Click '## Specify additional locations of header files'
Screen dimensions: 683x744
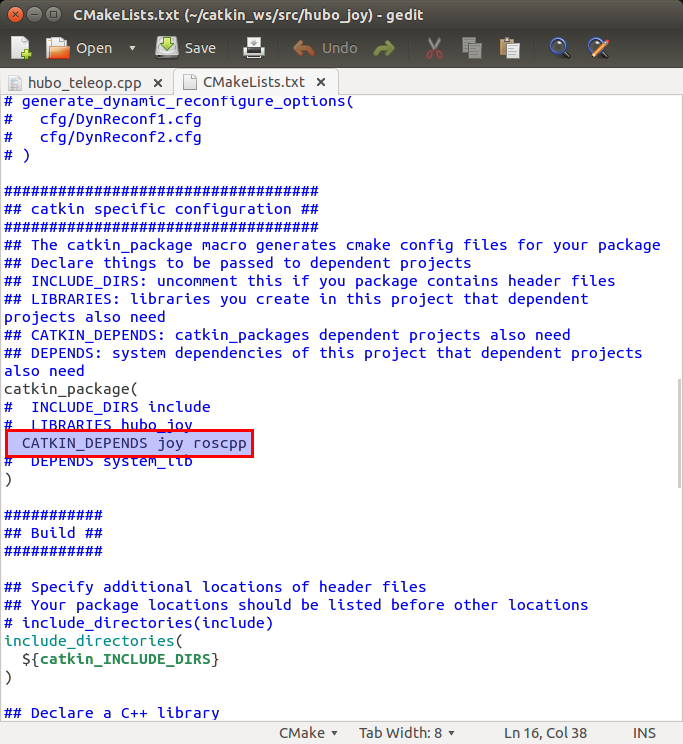point(215,587)
